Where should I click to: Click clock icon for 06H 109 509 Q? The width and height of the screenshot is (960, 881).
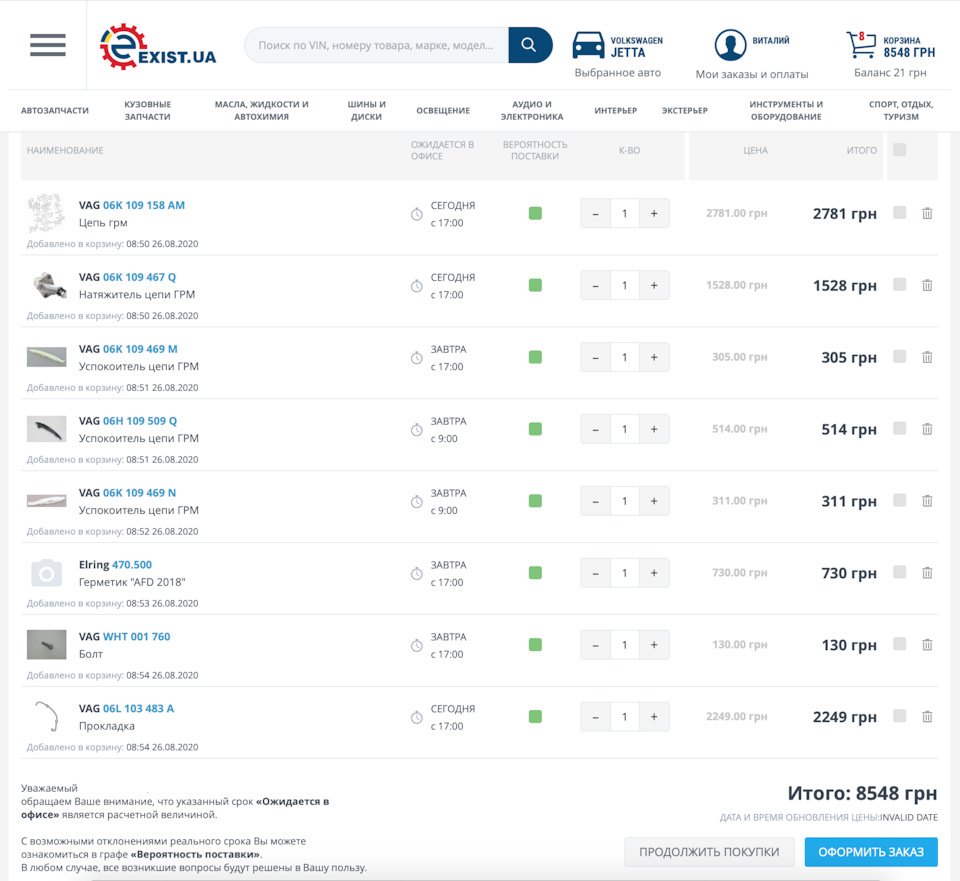point(416,430)
